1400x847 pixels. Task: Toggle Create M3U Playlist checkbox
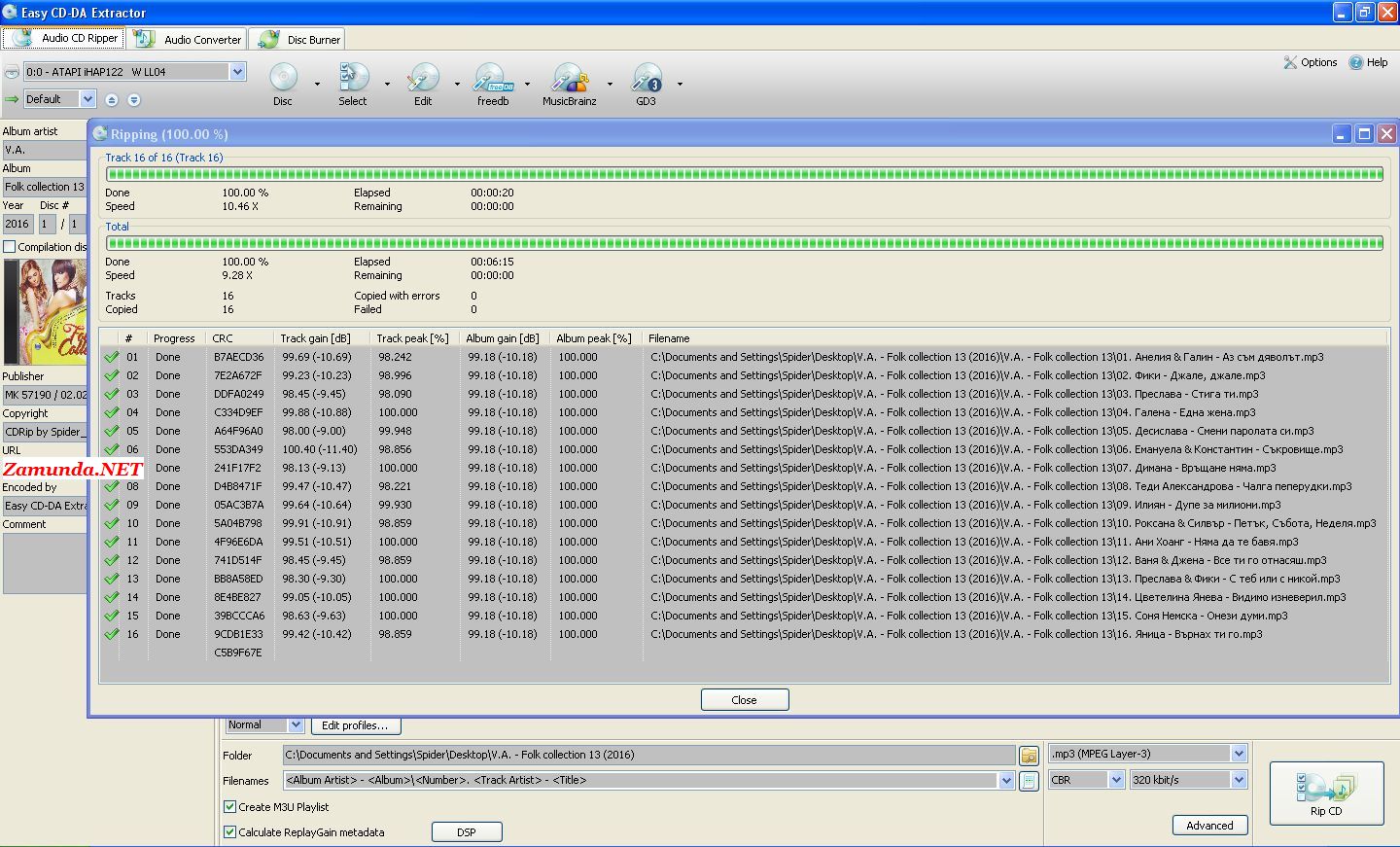[x=230, y=807]
